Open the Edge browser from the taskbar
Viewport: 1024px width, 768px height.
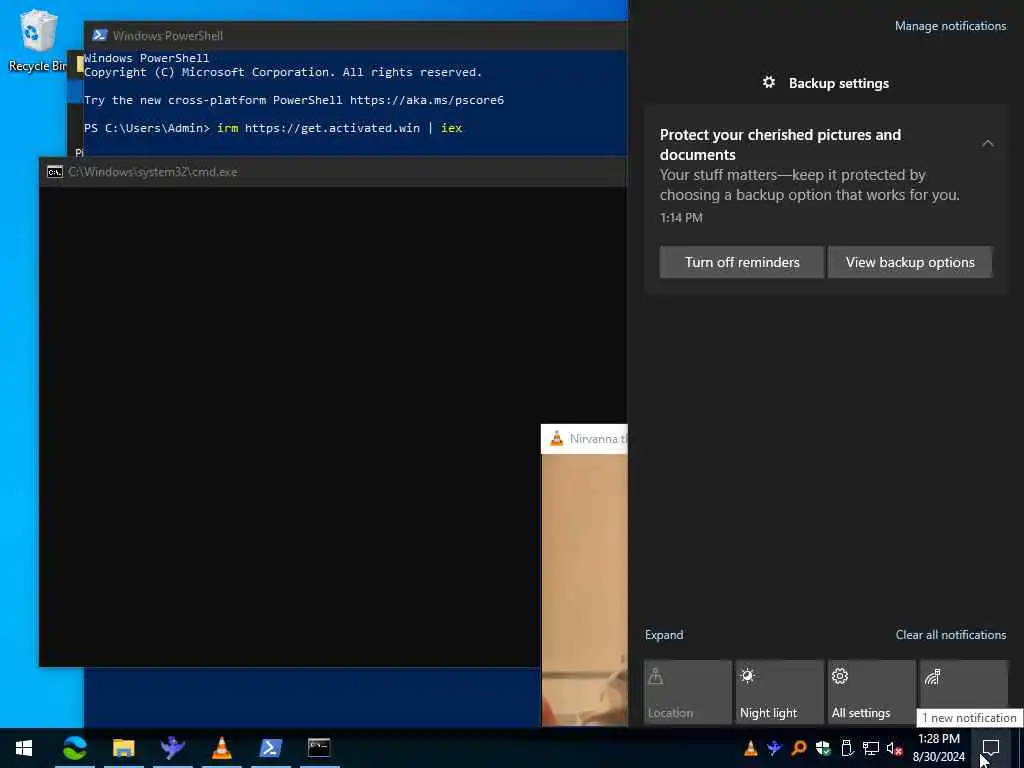(74, 748)
